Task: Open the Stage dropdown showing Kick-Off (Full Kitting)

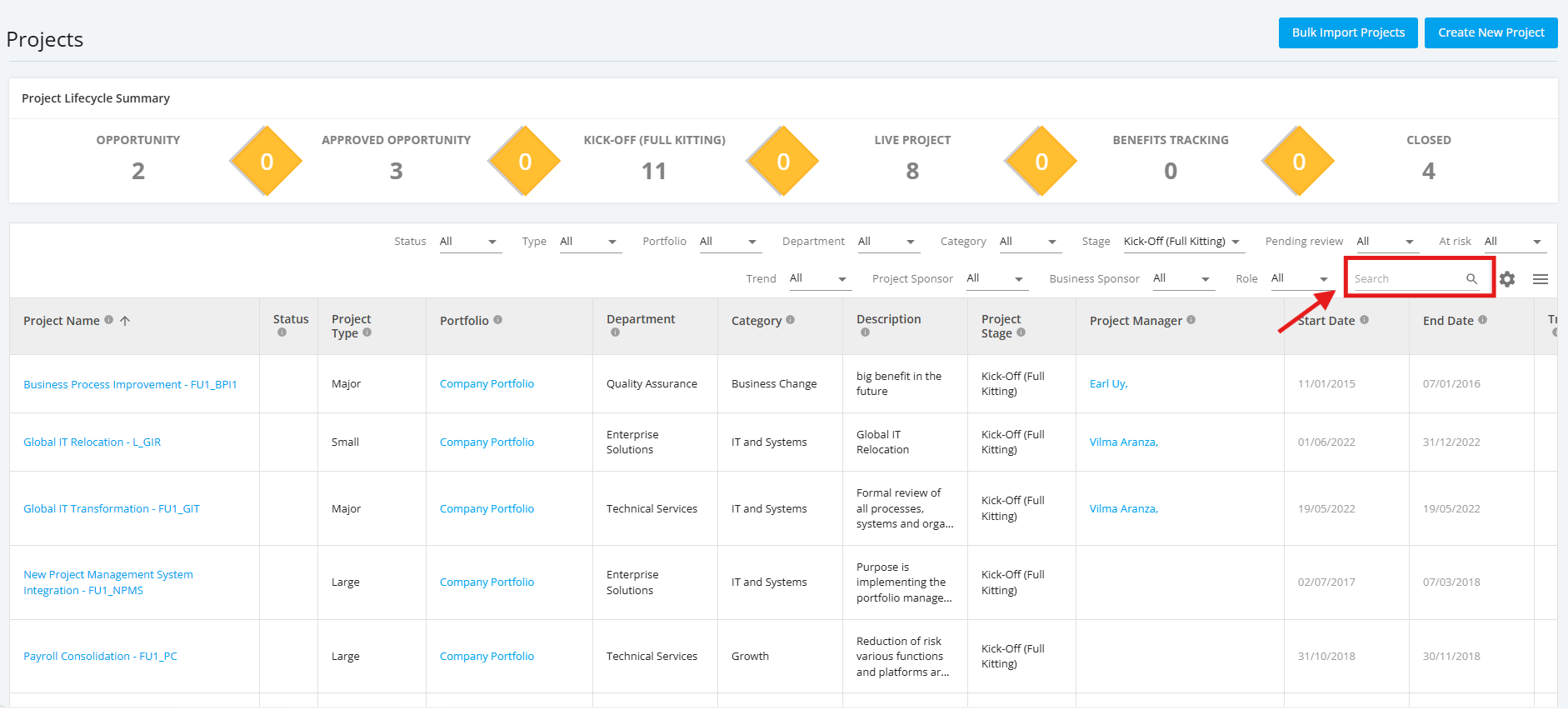Action: pyautogui.click(x=1183, y=242)
